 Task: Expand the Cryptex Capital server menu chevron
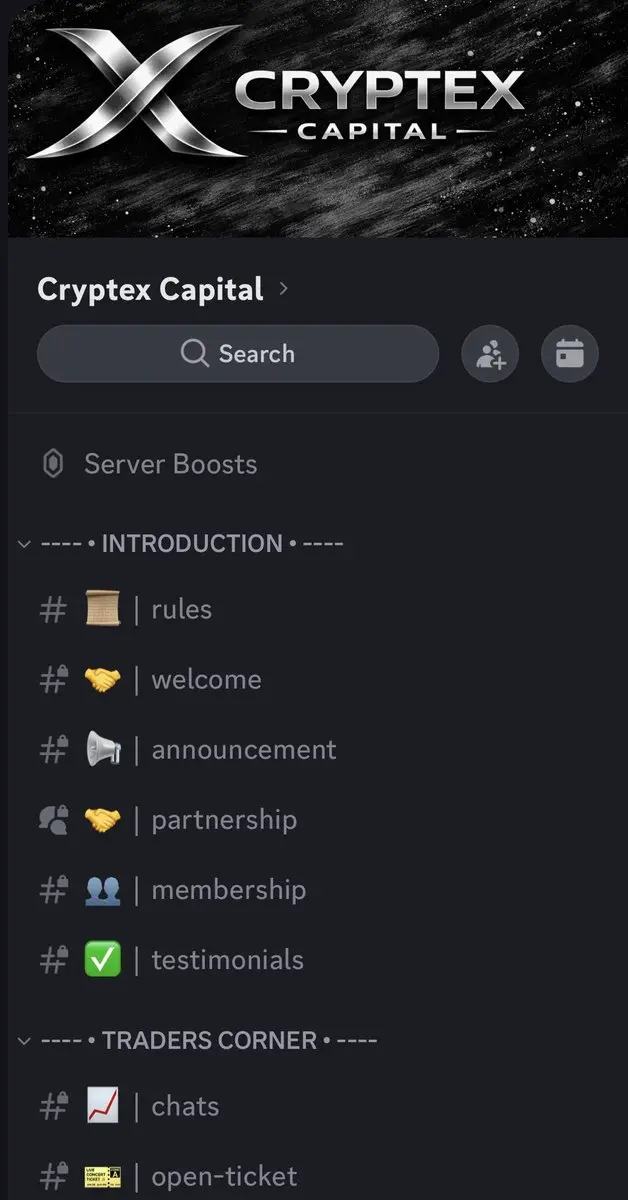[284, 289]
